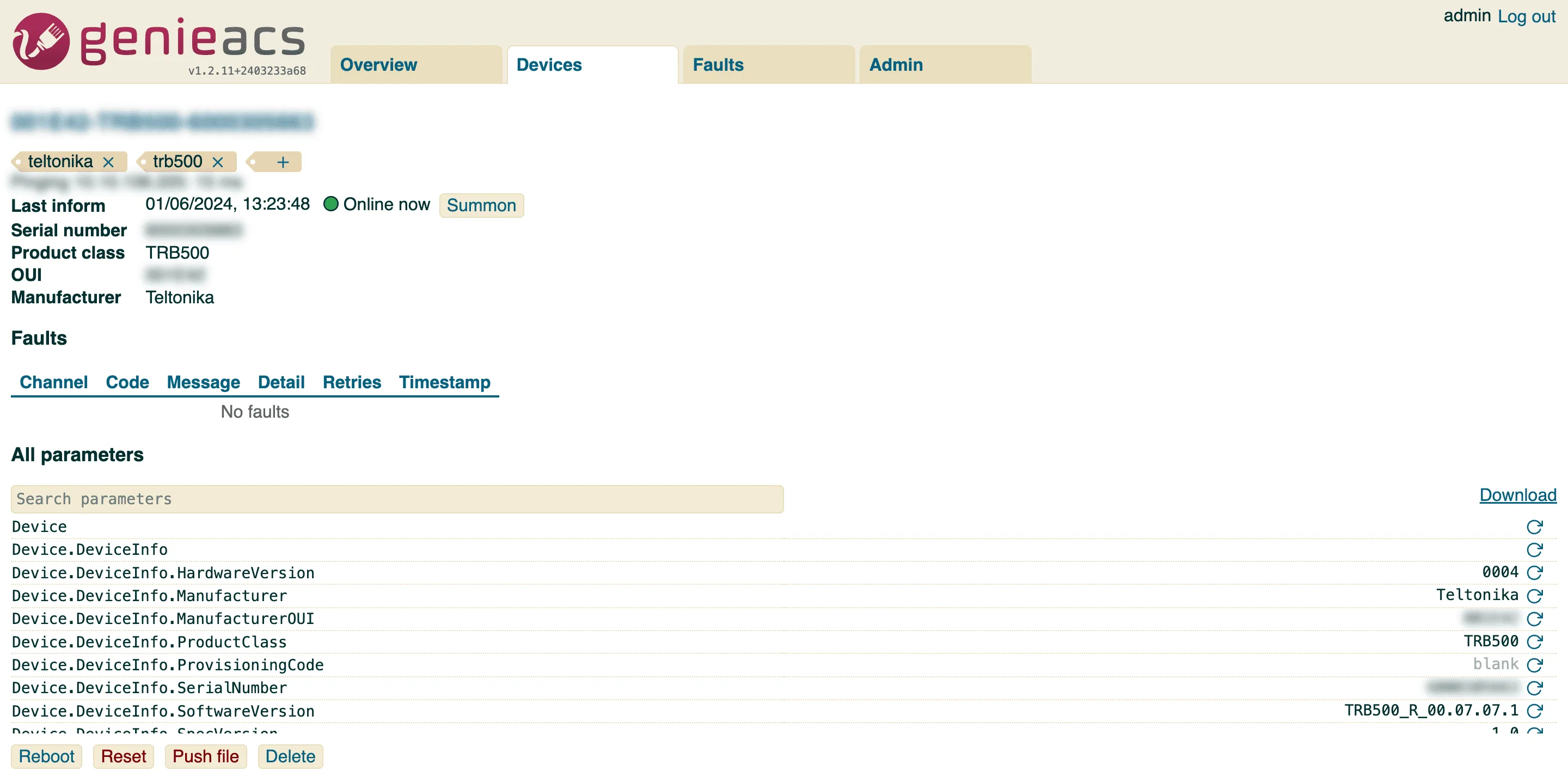Remove the trb500 tag
Screen dimensions: 1568x783
[x=217, y=162]
